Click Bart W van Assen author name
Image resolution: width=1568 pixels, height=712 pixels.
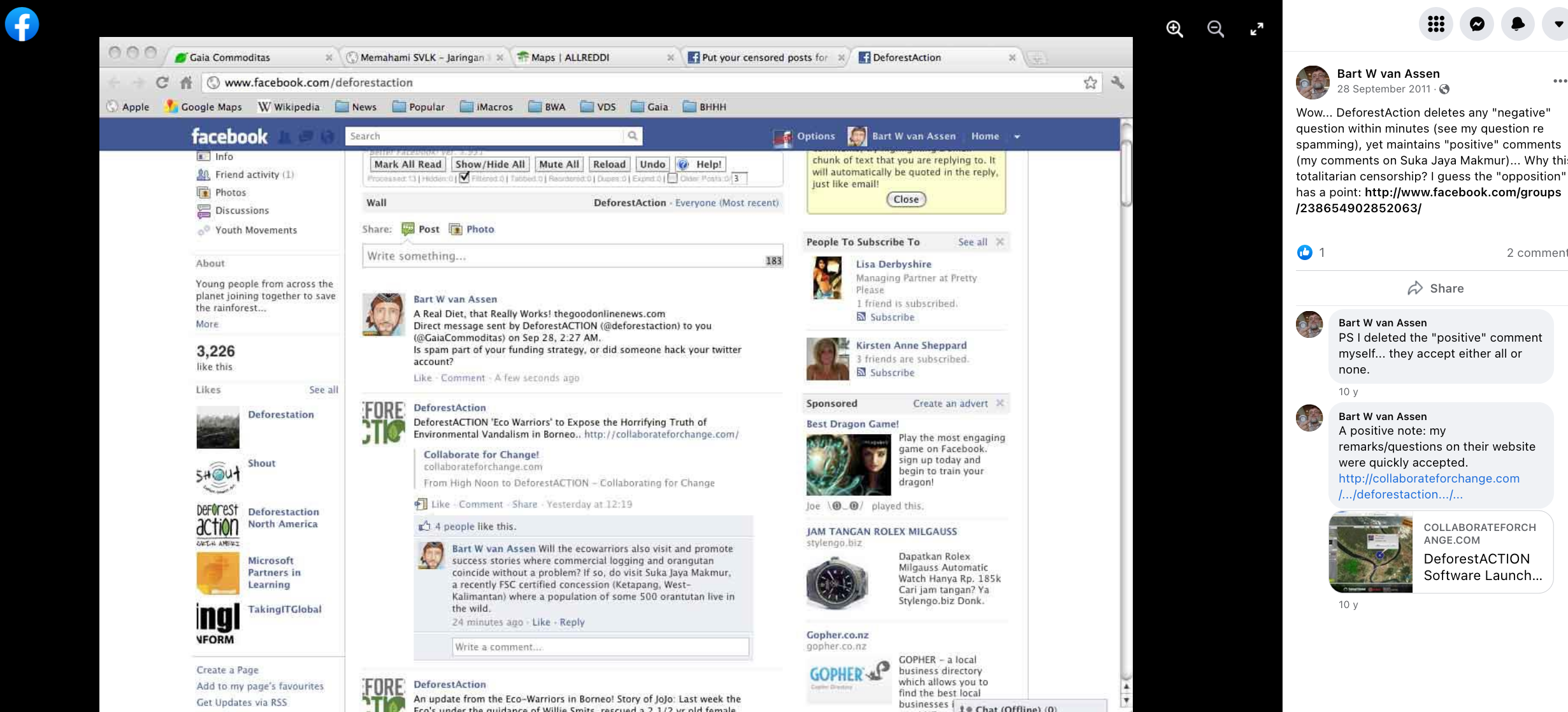[x=1388, y=73]
